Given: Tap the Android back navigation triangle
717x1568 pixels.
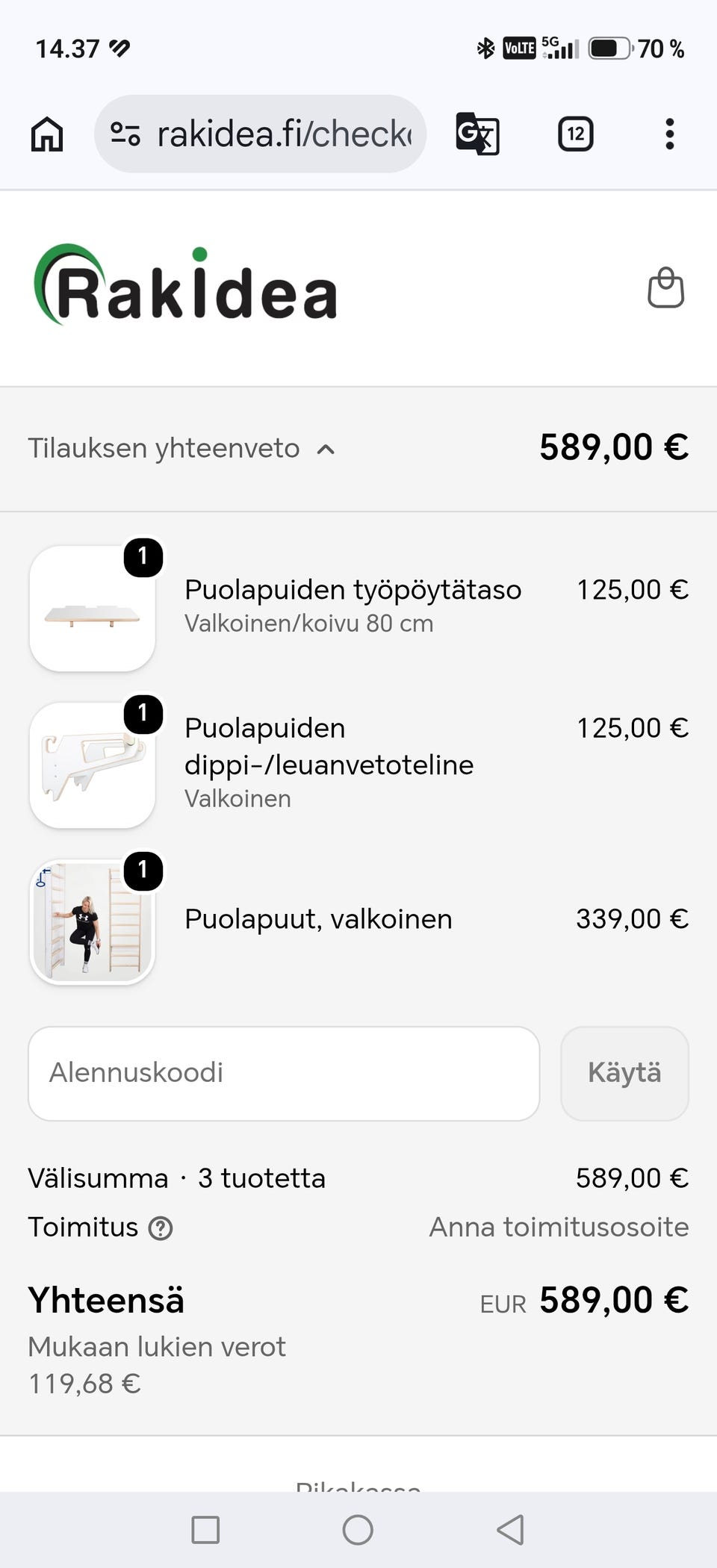Looking at the screenshot, I should pos(511,1530).
